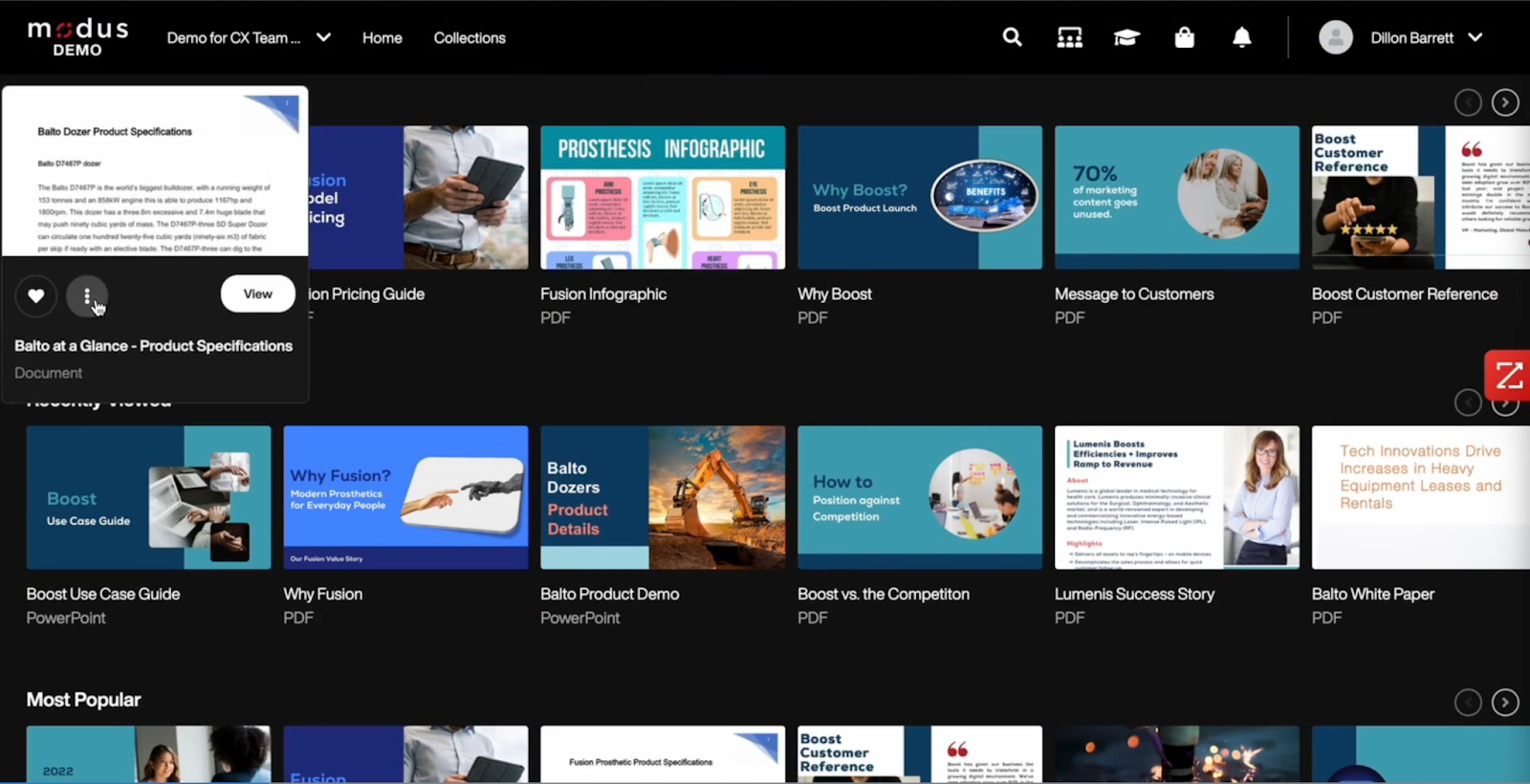Open the Dillon Barrett user menu chevron

click(1475, 37)
